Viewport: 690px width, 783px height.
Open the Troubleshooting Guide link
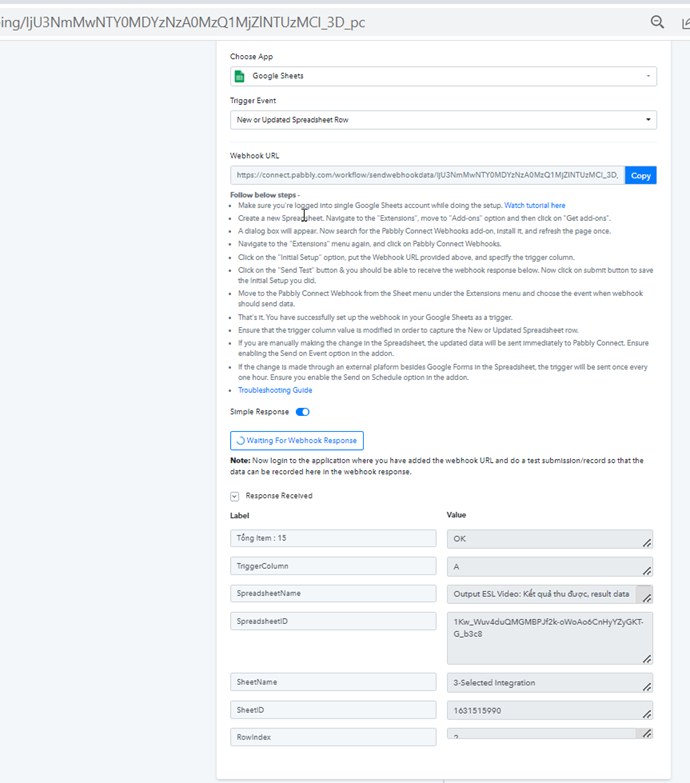[275, 390]
